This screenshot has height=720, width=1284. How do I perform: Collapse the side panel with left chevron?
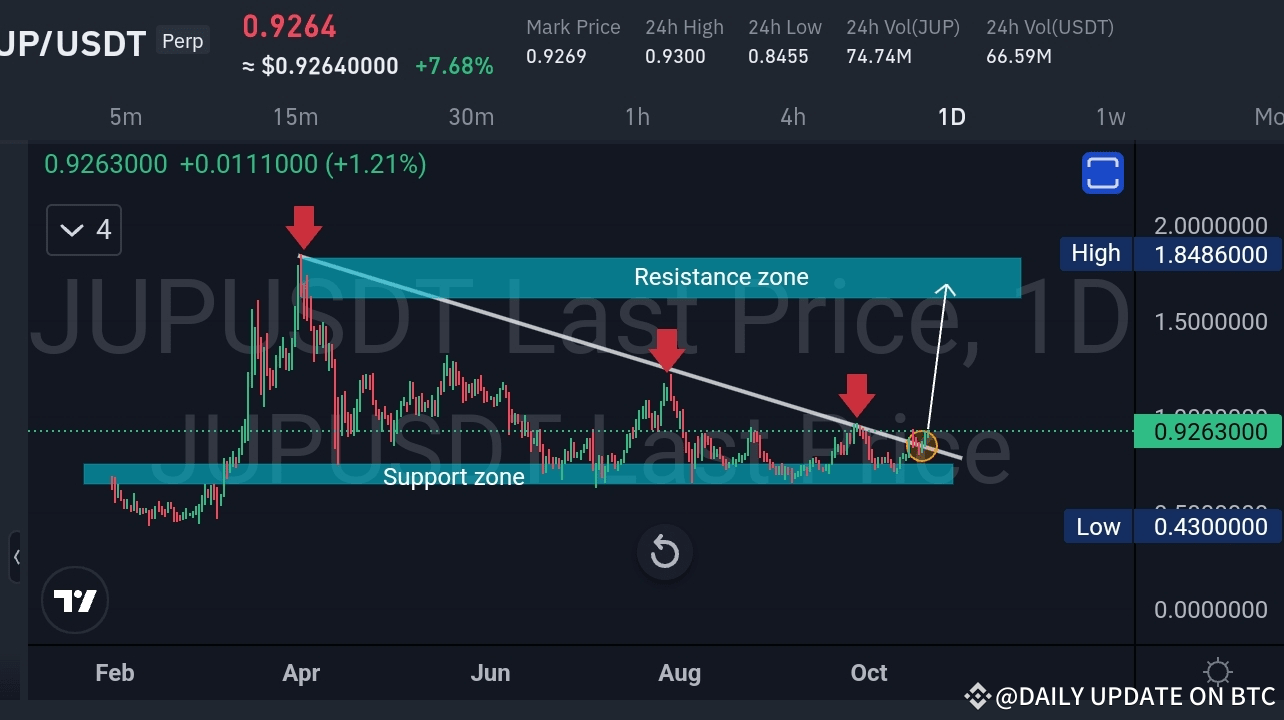[x=18, y=557]
